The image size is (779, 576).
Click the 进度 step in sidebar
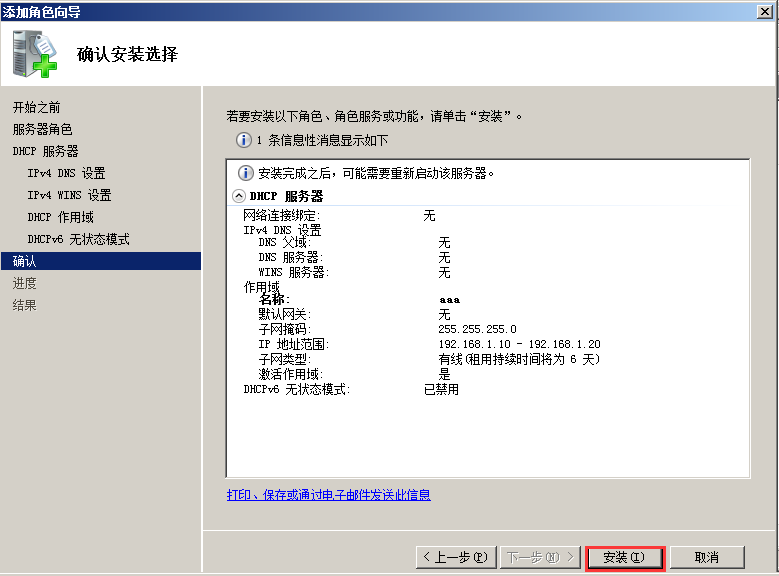[x=24, y=283]
